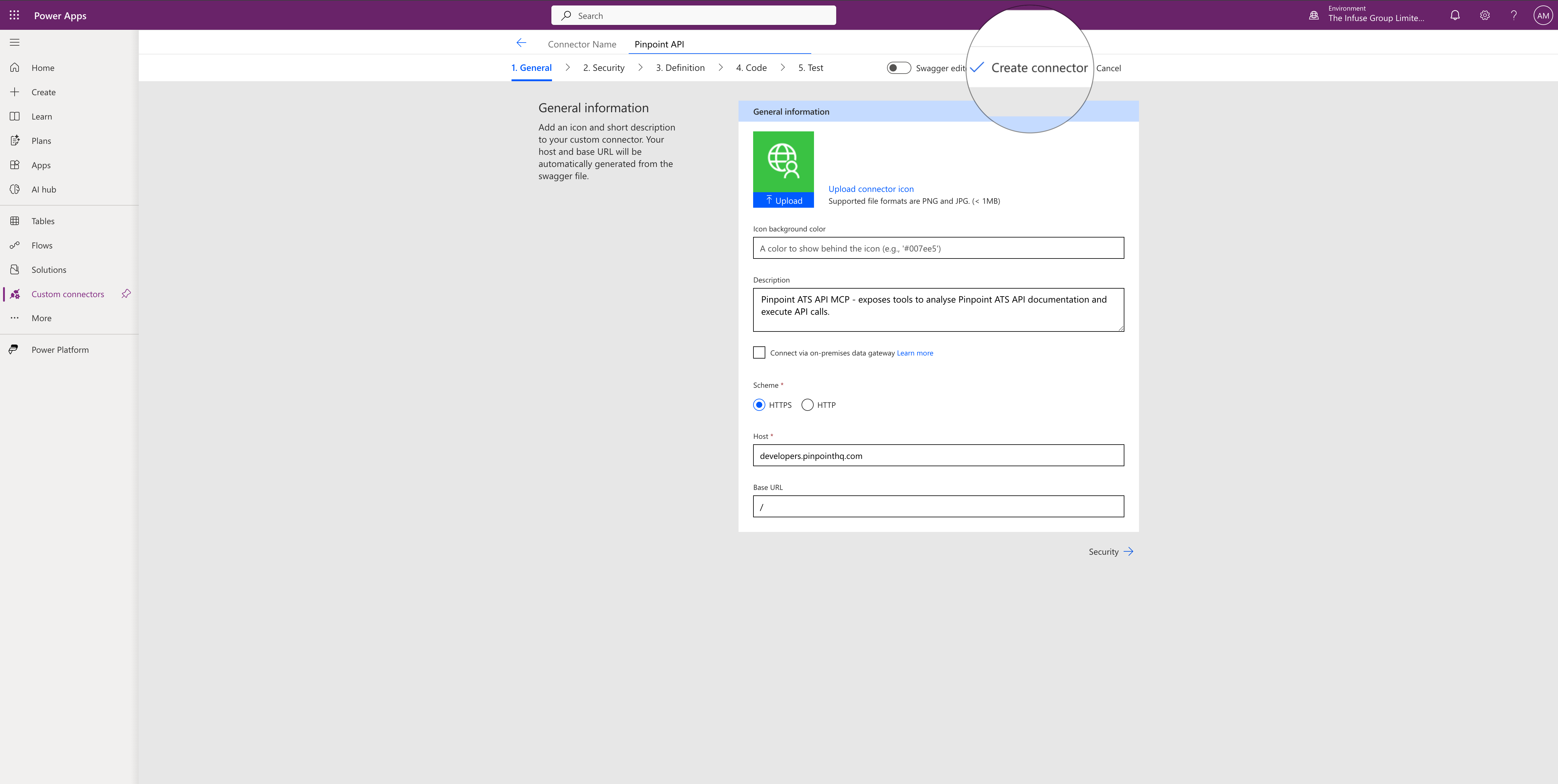Go to Security with bottom arrow link

coord(1111,551)
